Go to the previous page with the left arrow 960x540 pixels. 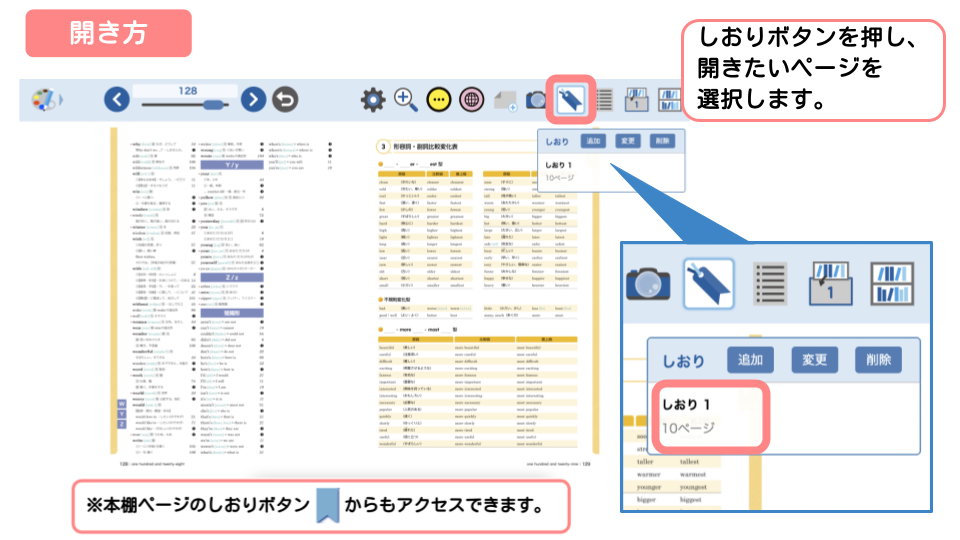(117, 100)
